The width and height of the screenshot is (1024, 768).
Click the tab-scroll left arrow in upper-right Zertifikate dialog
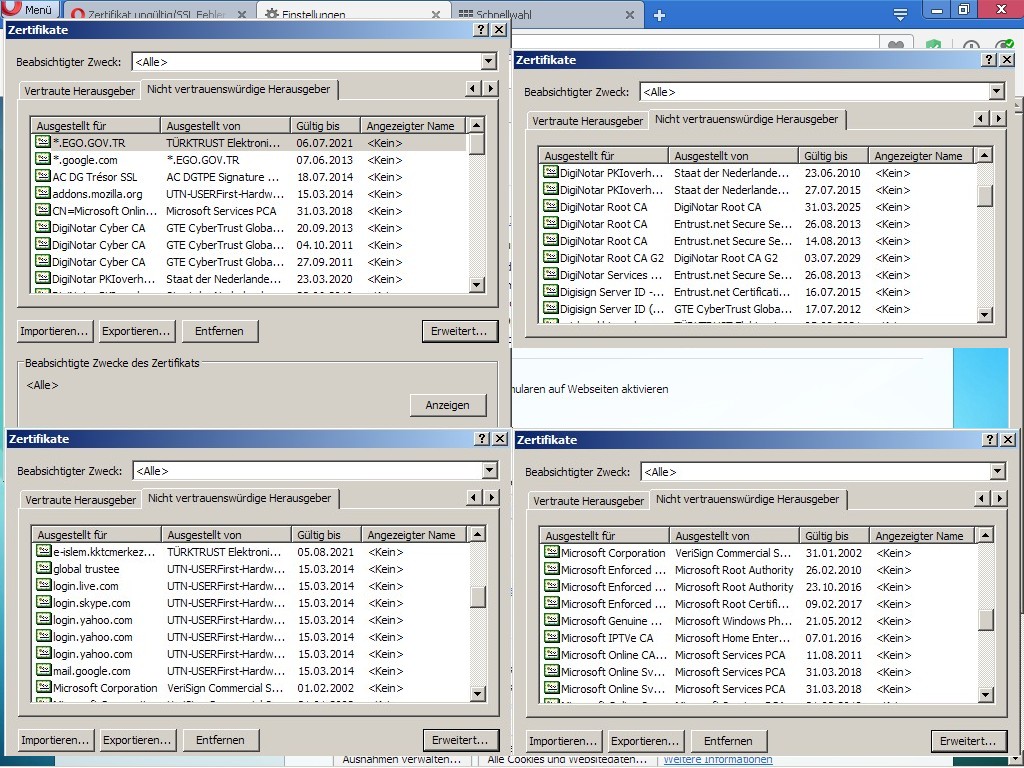coord(981,118)
